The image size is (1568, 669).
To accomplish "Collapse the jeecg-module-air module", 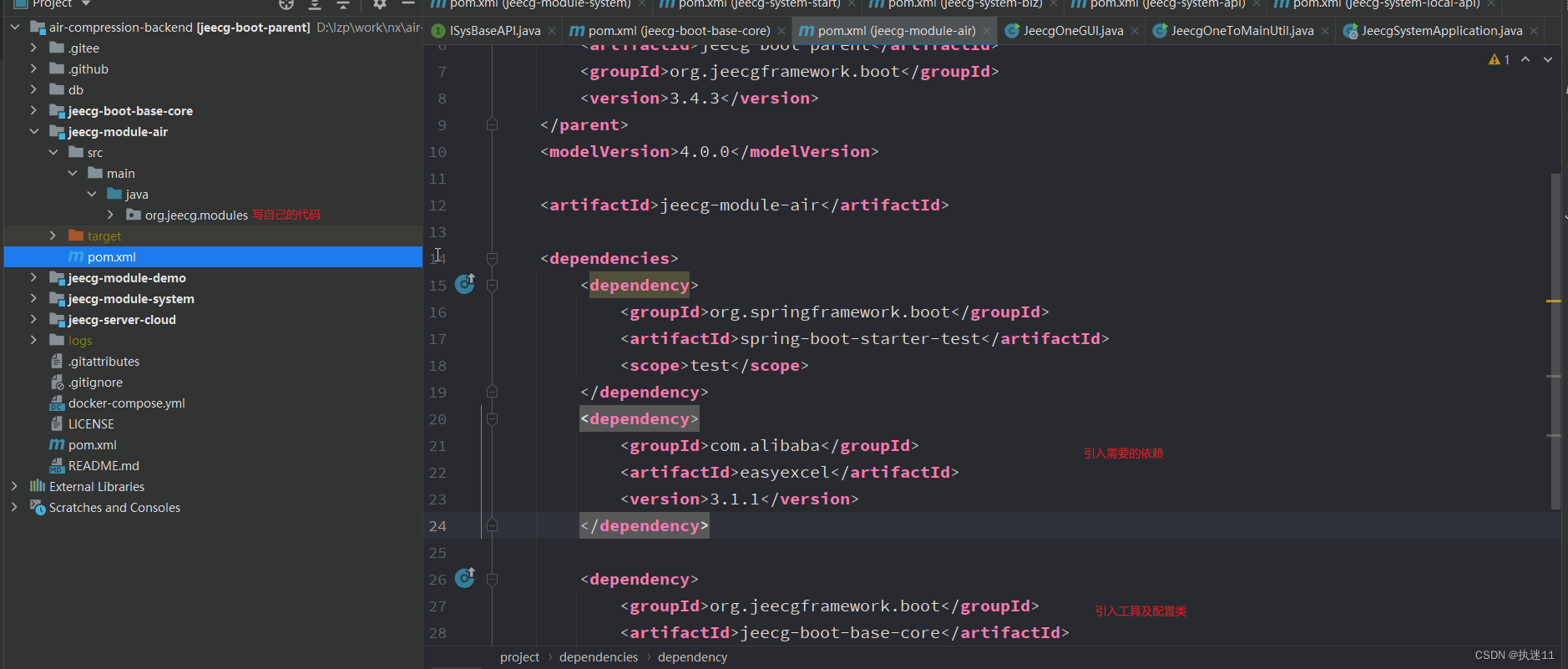I will (x=33, y=131).
